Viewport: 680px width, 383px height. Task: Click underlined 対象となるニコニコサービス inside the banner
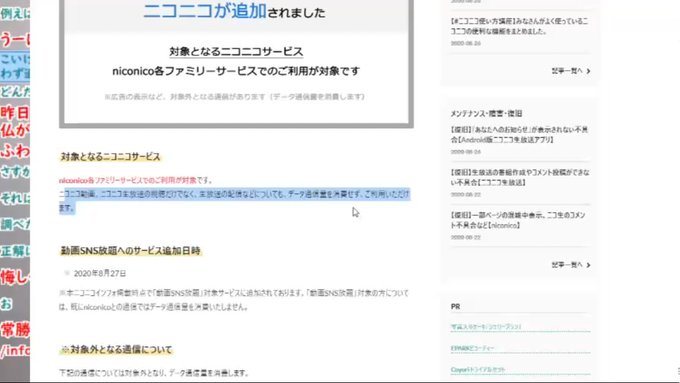coord(236,52)
